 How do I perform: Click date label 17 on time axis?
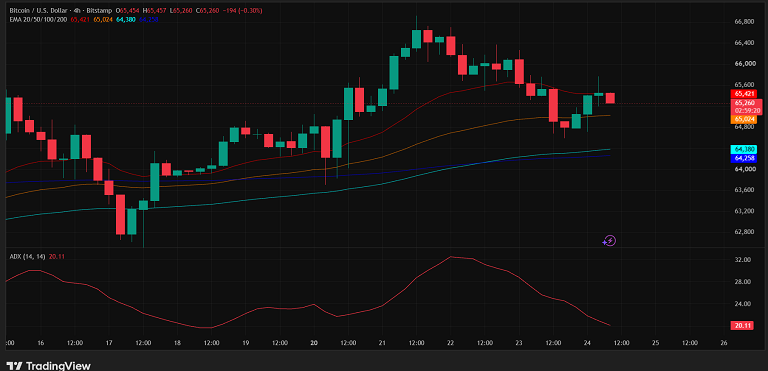pos(109,343)
